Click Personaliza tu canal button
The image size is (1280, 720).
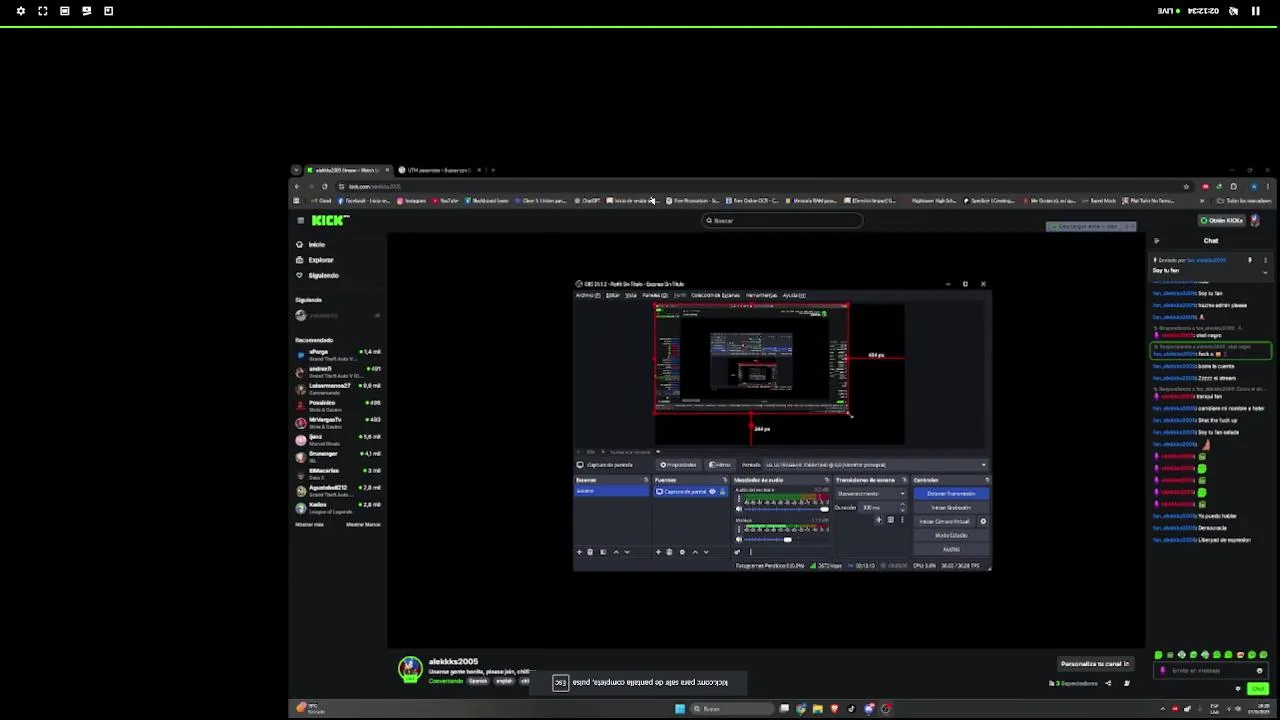[x=1095, y=663]
